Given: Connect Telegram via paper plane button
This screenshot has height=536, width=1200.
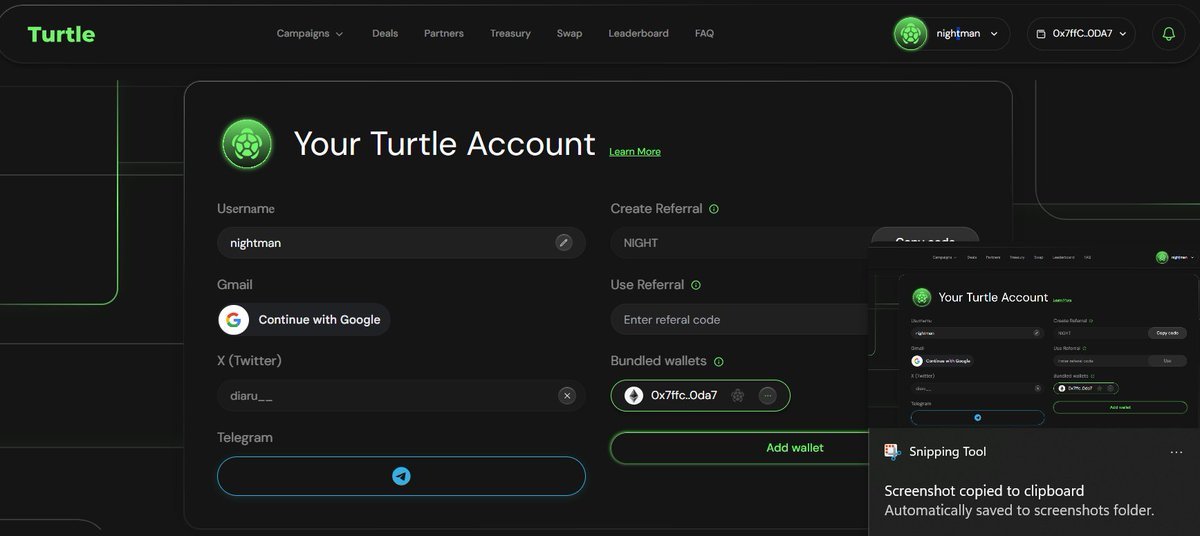Looking at the screenshot, I should pos(401,476).
